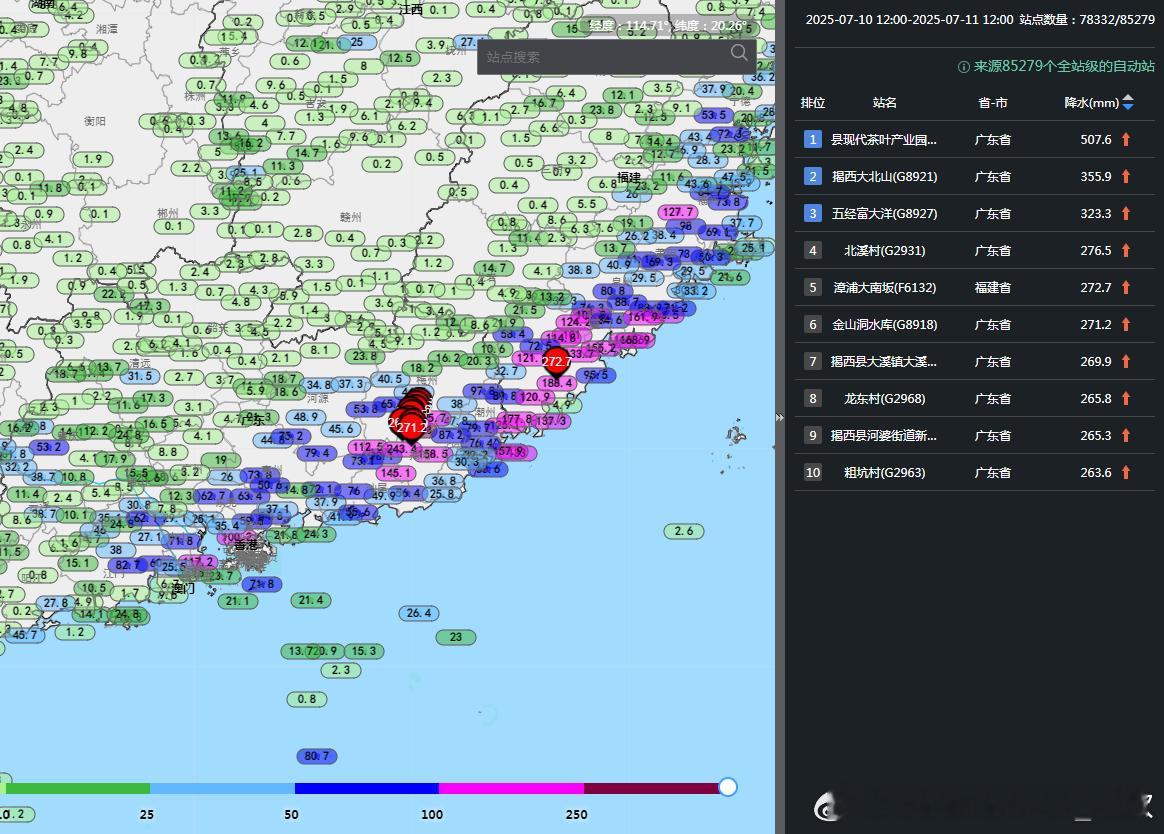Click the 145.1 magenta station label
The height and width of the screenshot is (834, 1164).
[394, 472]
